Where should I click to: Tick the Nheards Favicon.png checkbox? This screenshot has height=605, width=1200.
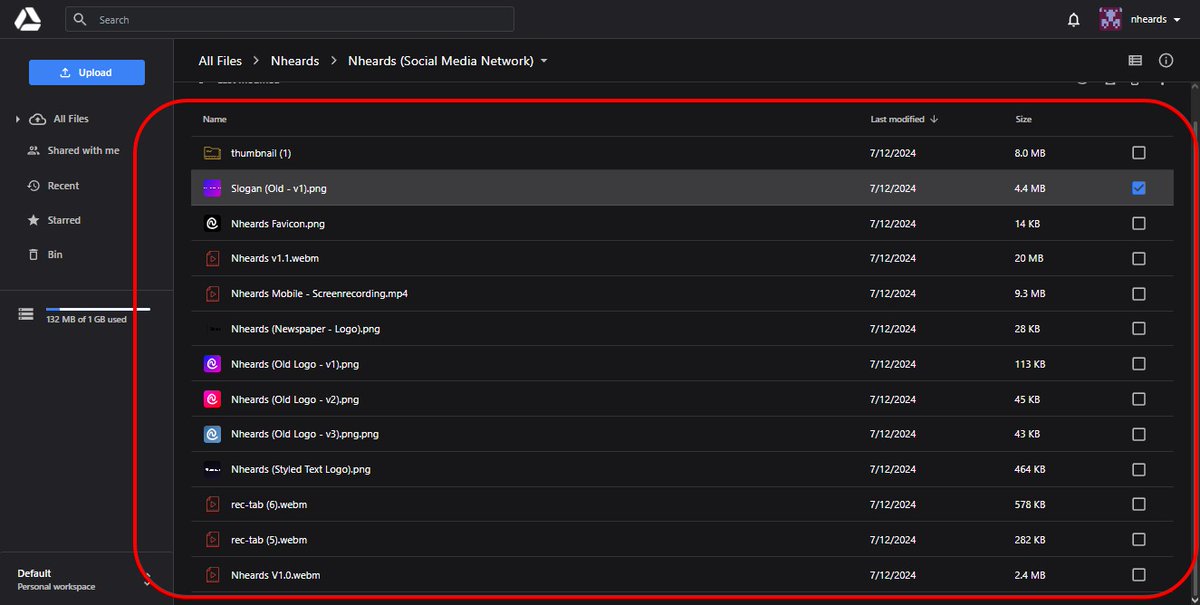click(x=1139, y=224)
